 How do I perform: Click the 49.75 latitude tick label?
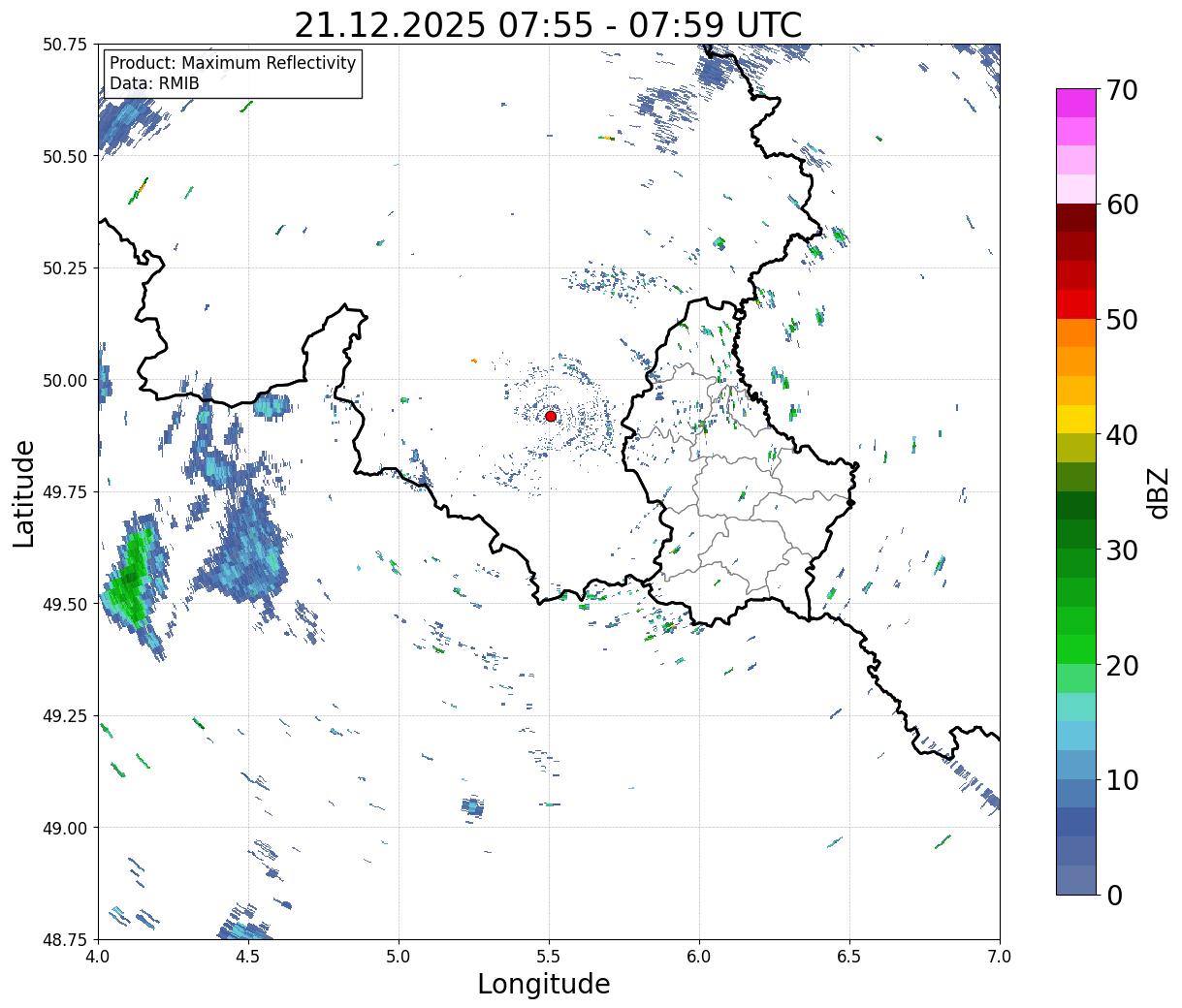pos(65,492)
